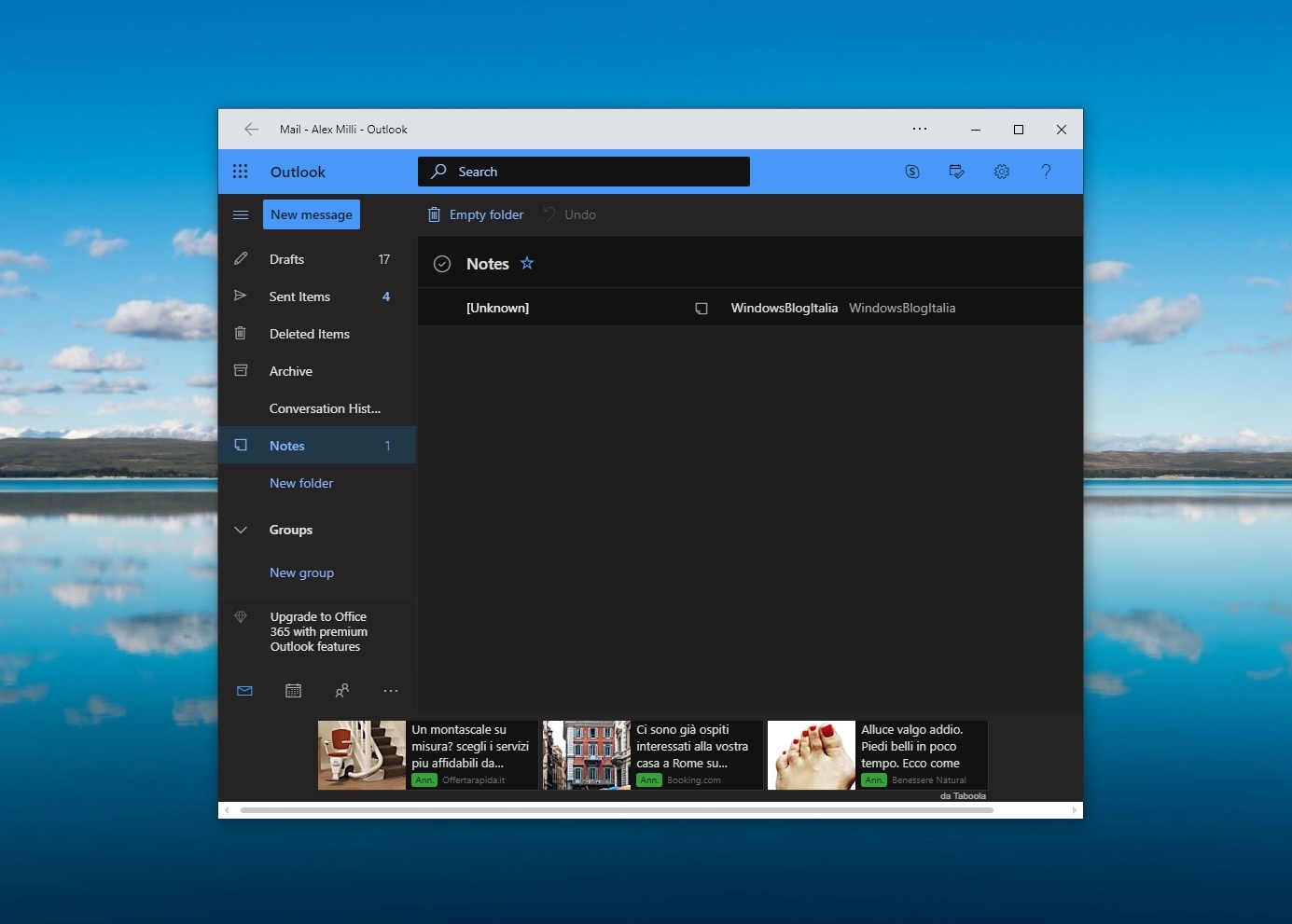Viewport: 1292px width, 924px height.
Task: Select the Sent Items folder
Action: (x=299, y=297)
